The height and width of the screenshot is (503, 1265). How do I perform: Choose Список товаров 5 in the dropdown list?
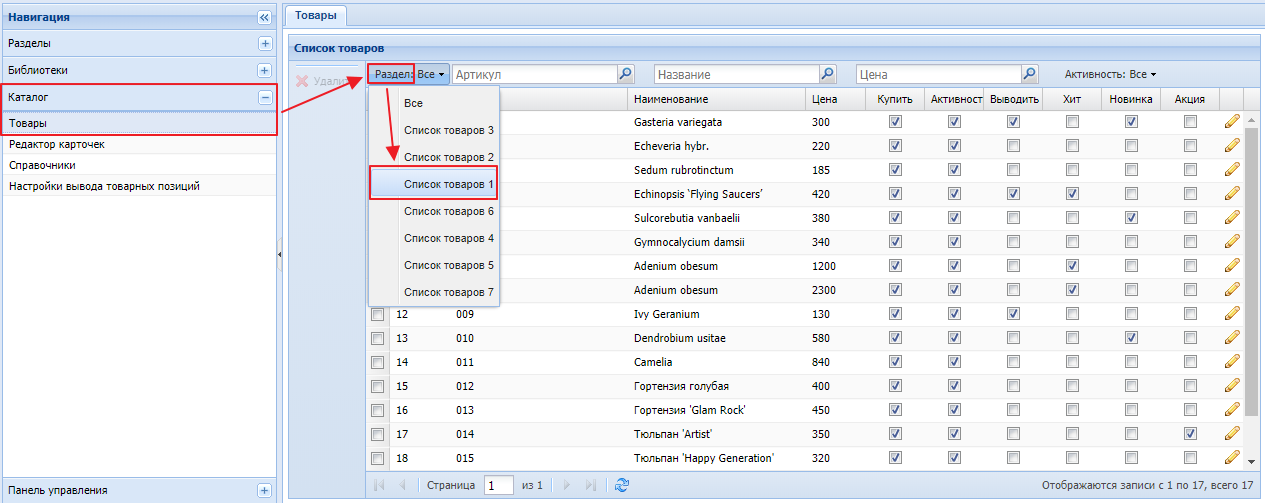pyautogui.click(x=448, y=265)
